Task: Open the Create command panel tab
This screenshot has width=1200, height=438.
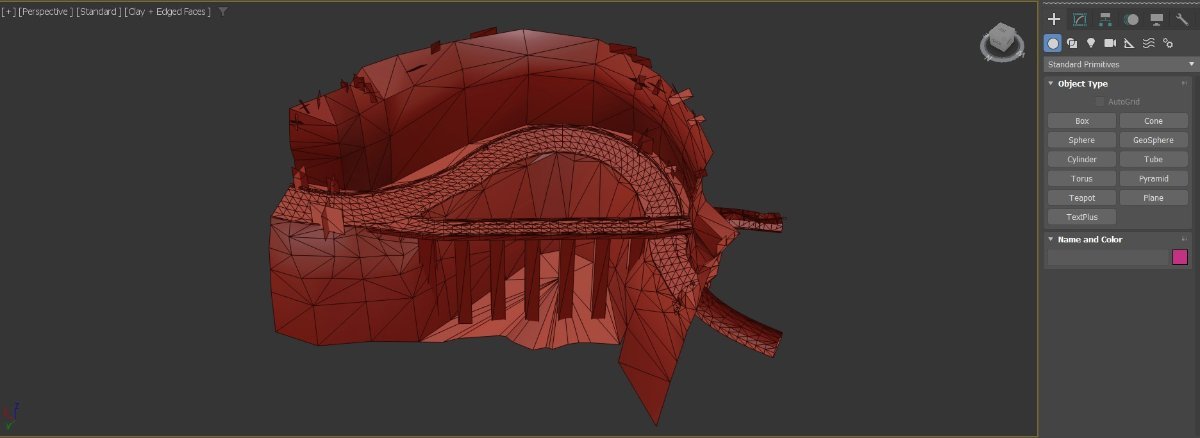Action: point(1053,19)
